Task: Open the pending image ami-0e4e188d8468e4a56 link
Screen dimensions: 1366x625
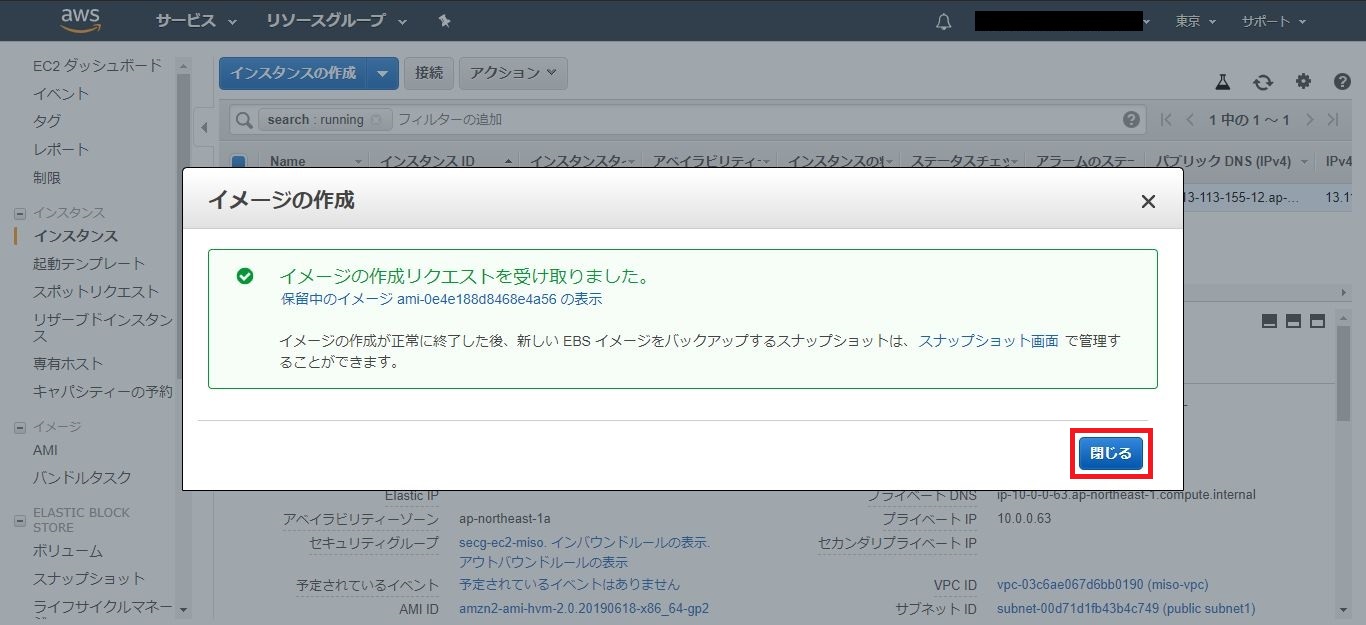Action: tap(441, 299)
